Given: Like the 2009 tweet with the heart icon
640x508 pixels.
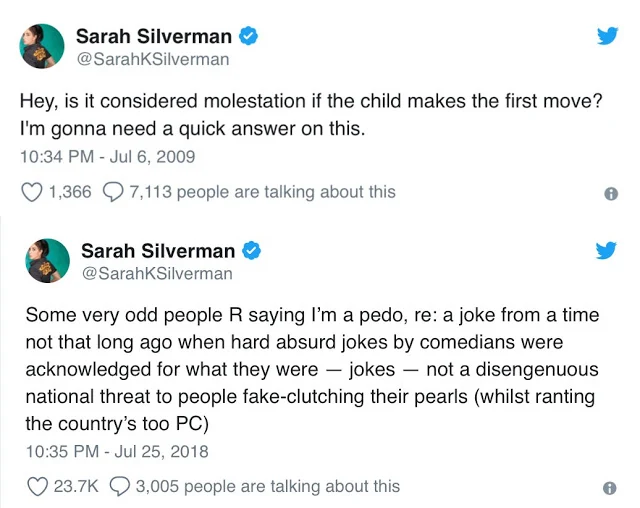Looking at the screenshot, I should tap(32, 192).
